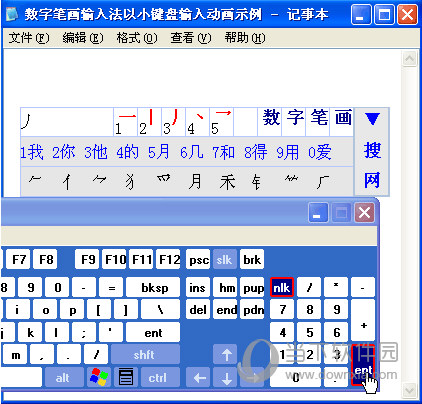
Task: Select the 厂 radical component
Action: tap(322, 182)
